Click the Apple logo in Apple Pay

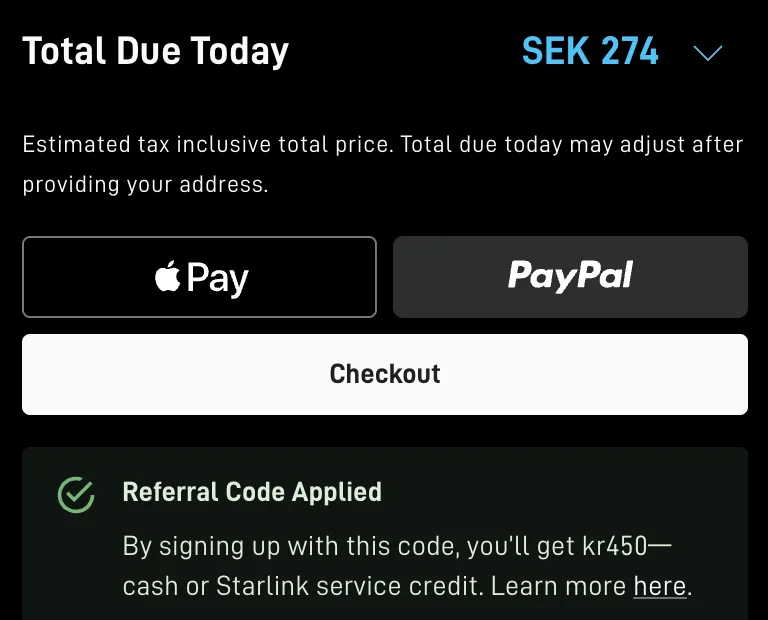coord(168,276)
